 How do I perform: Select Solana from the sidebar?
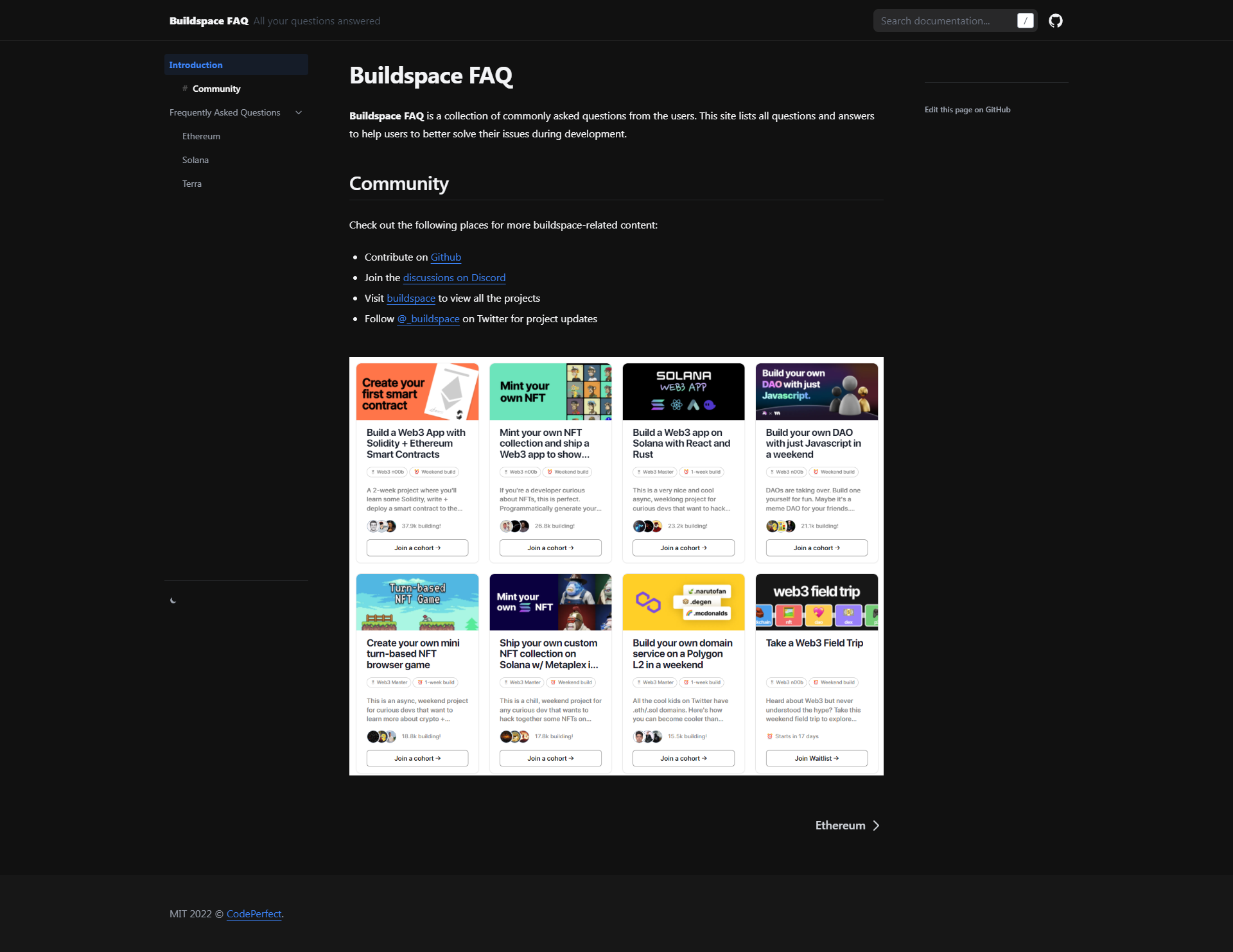pos(195,160)
